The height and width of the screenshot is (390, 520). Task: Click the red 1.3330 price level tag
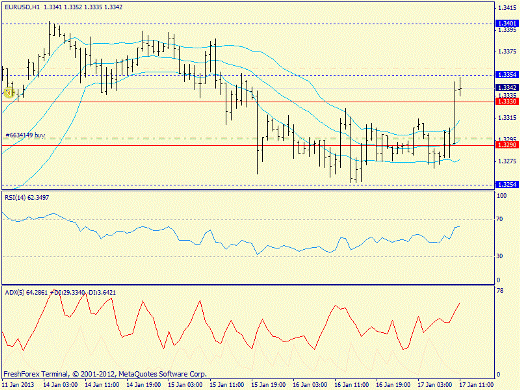pyautogui.click(x=507, y=101)
